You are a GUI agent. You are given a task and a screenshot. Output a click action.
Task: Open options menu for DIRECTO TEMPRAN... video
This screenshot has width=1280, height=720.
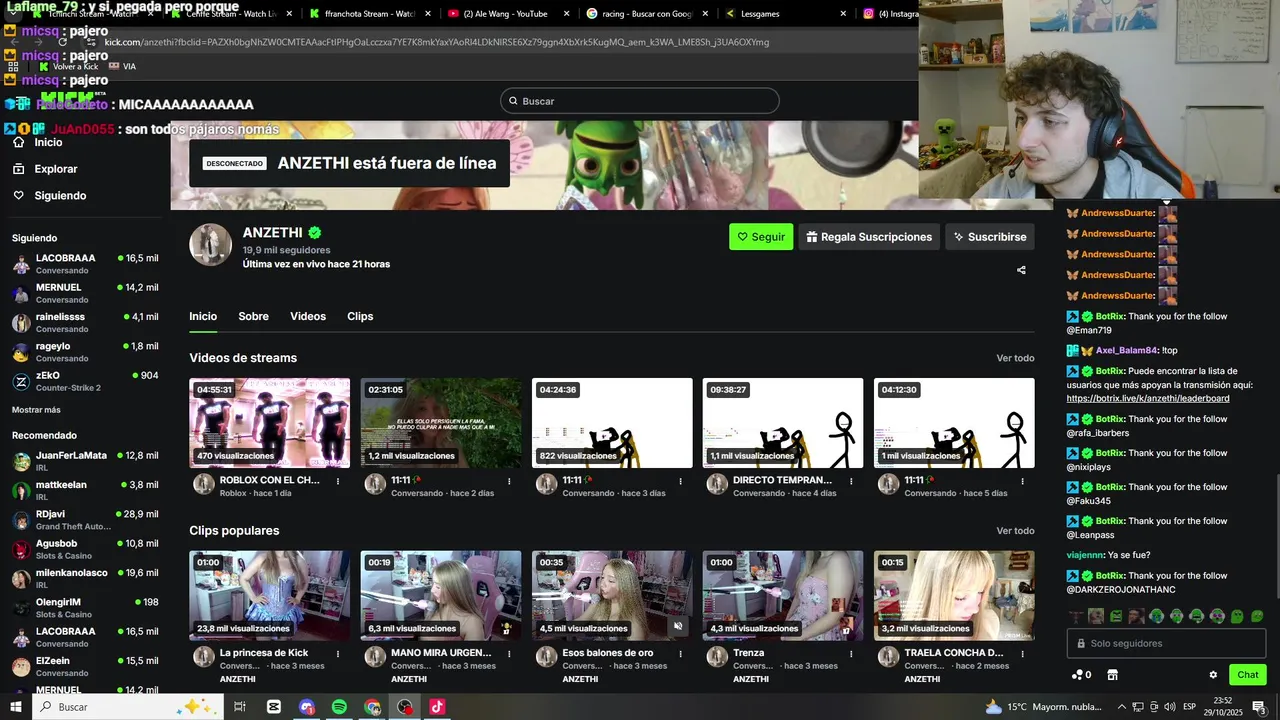coord(852,481)
